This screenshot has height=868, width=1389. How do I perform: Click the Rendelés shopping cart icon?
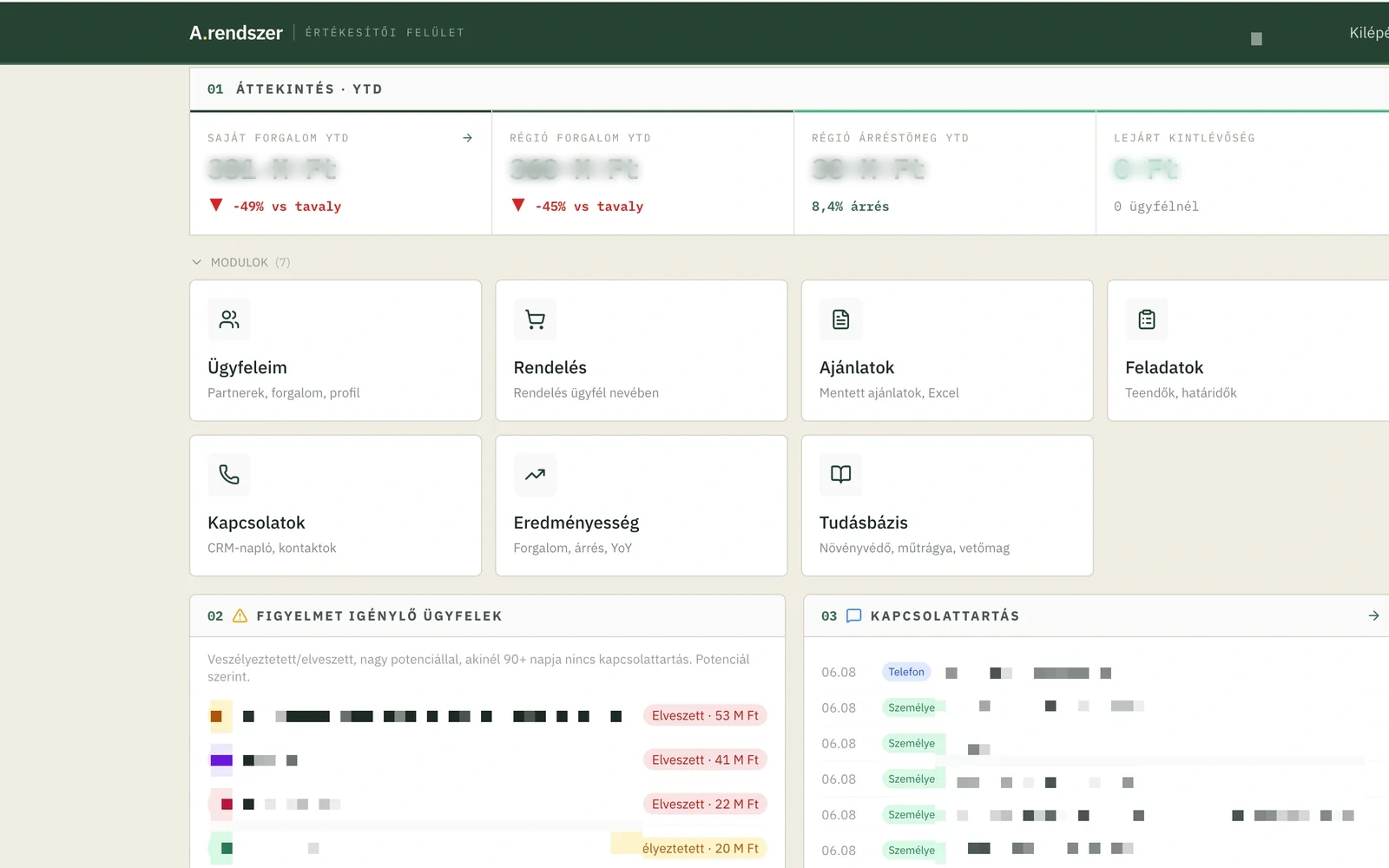tap(535, 319)
